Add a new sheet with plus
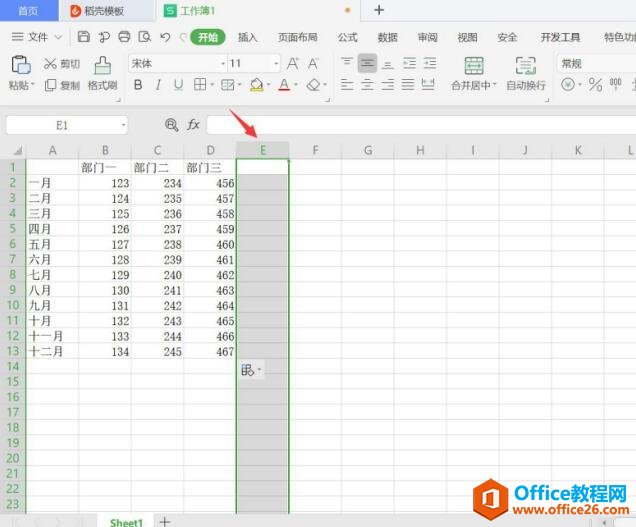 (x=164, y=521)
